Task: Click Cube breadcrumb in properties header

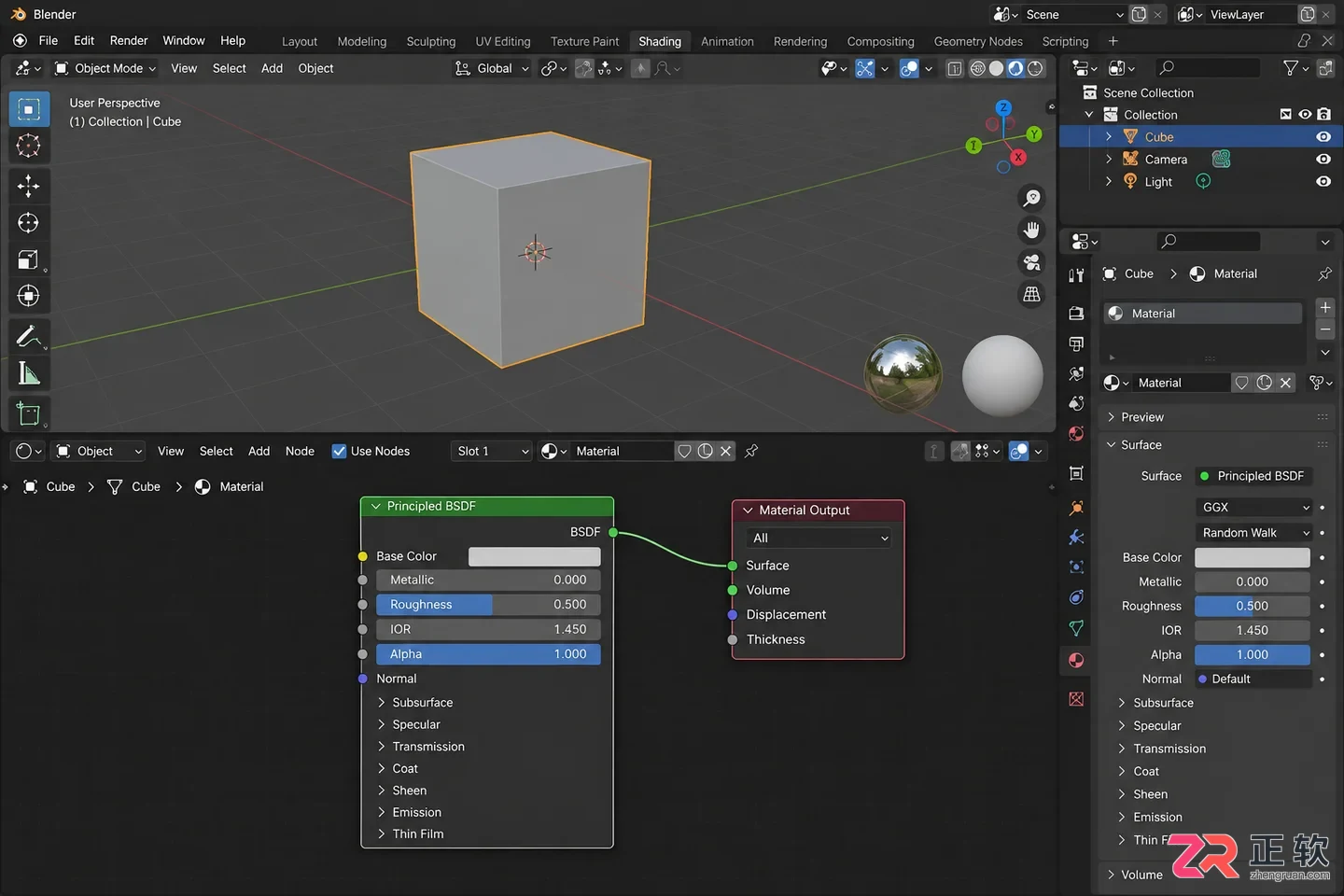Action: click(1127, 273)
